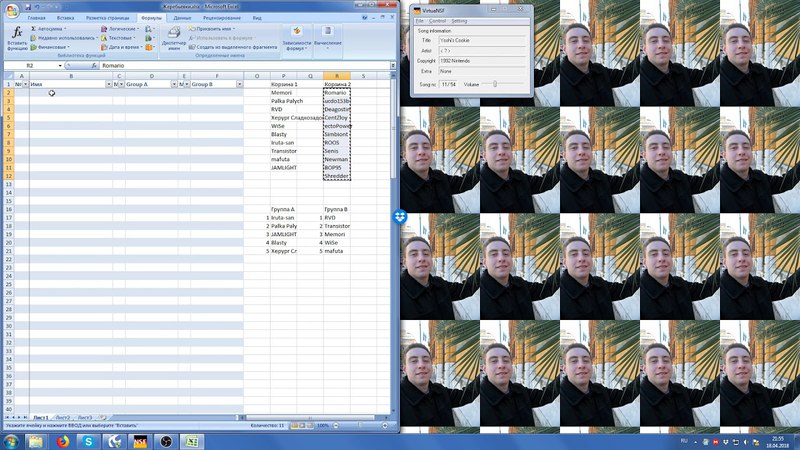Switch to sheet tab Лист2
Viewport: 800px width, 450px height.
(x=62, y=417)
